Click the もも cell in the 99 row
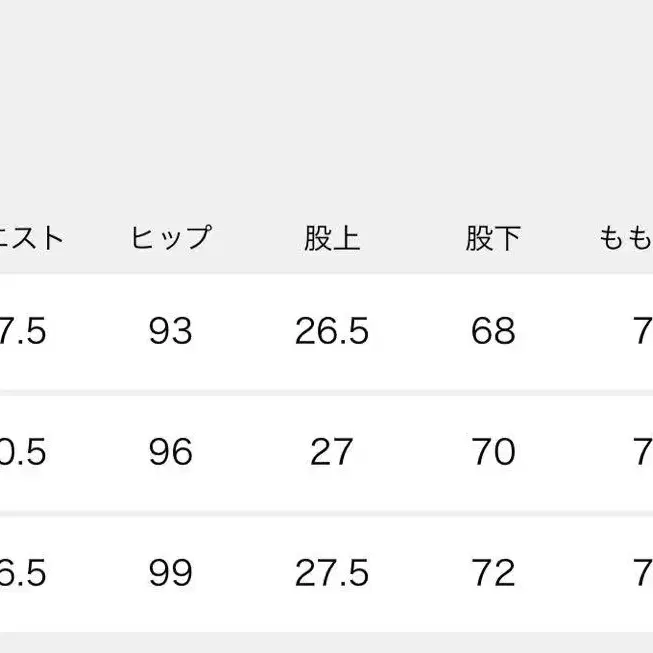This screenshot has width=653, height=653. 642,573
